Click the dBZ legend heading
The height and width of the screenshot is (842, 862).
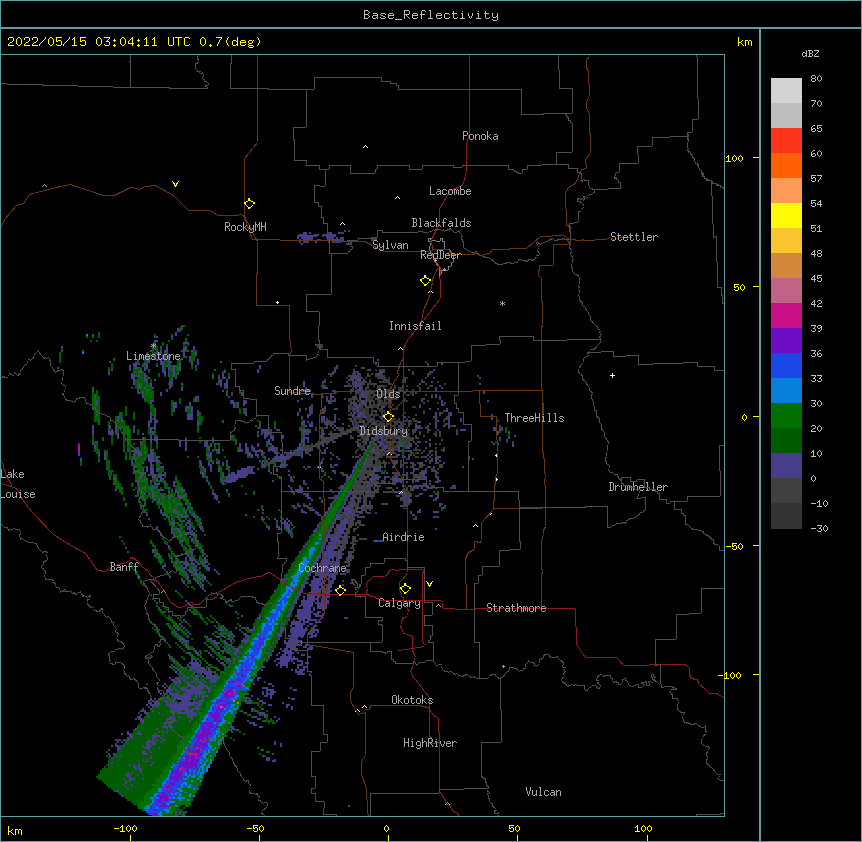tap(810, 53)
